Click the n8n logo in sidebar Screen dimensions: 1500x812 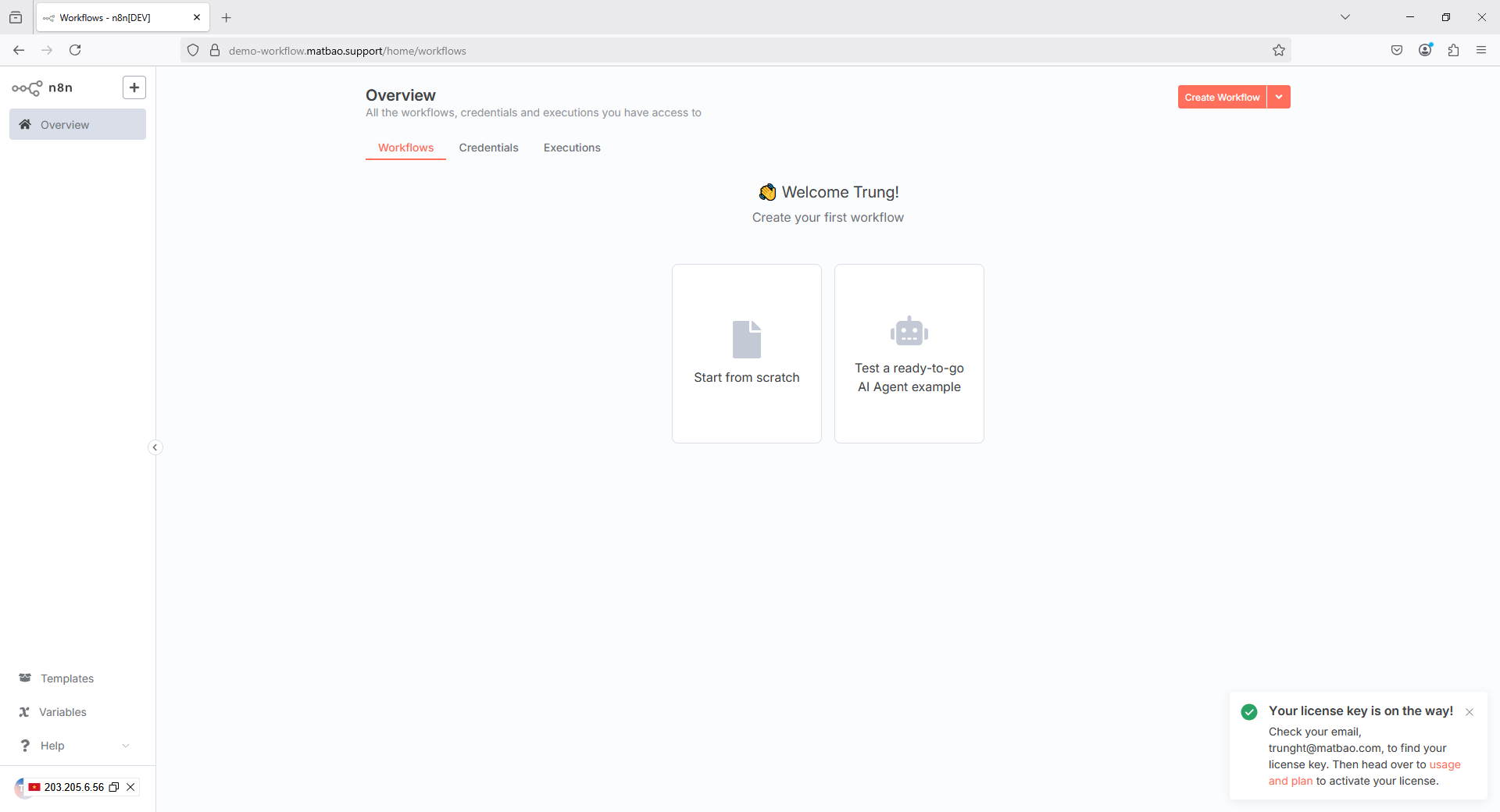tap(42, 88)
